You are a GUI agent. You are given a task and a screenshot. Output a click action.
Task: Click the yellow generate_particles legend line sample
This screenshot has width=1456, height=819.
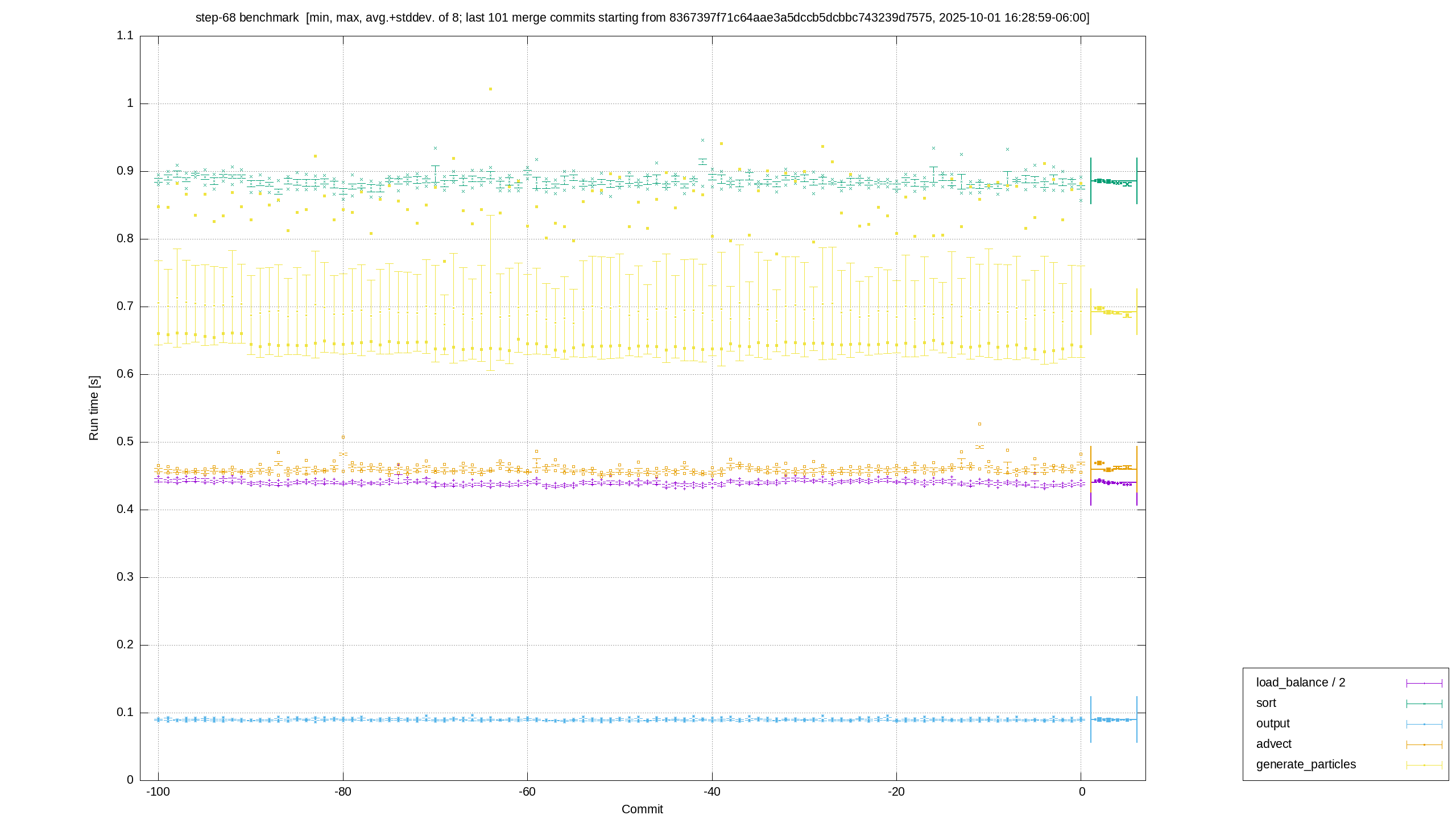point(1424,765)
